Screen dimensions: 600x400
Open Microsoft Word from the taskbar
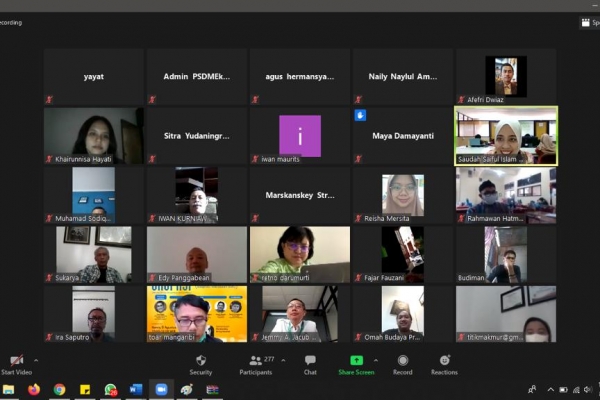click(x=135, y=390)
